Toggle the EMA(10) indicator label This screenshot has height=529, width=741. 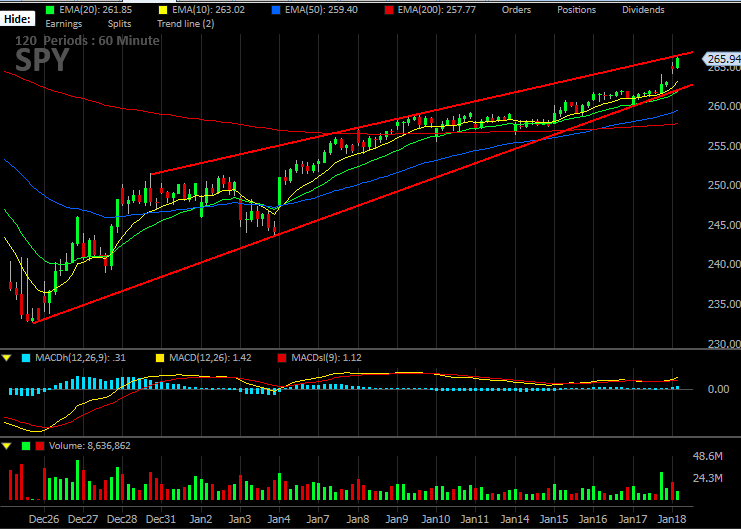coord(208,9)
